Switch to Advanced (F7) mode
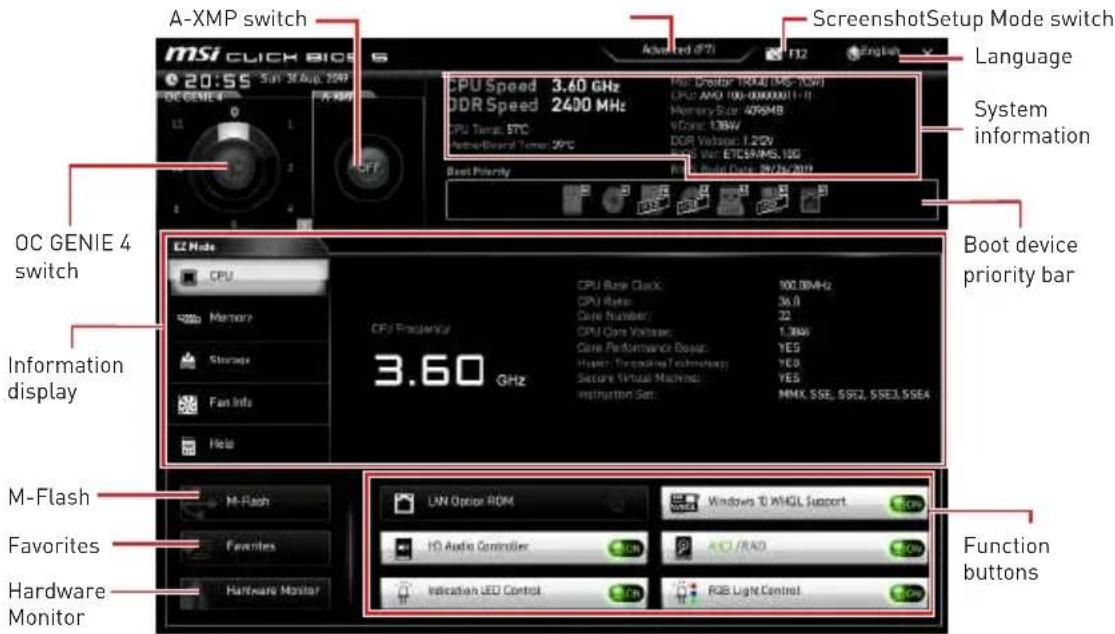This screenshot has height=634, width=1115. pyautogui.click(x=678, y=50)
